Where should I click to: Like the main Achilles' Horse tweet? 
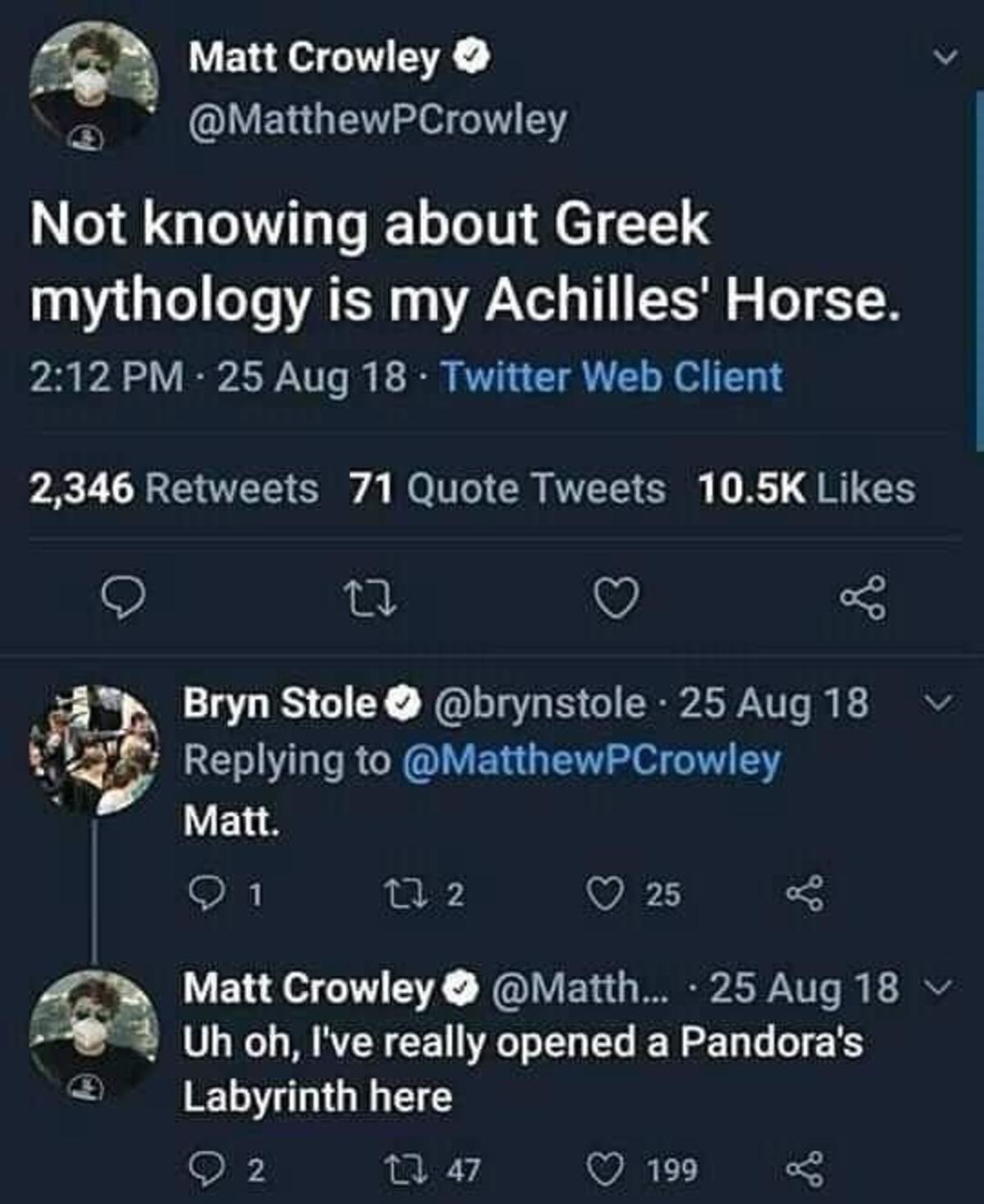coord(615,598)
